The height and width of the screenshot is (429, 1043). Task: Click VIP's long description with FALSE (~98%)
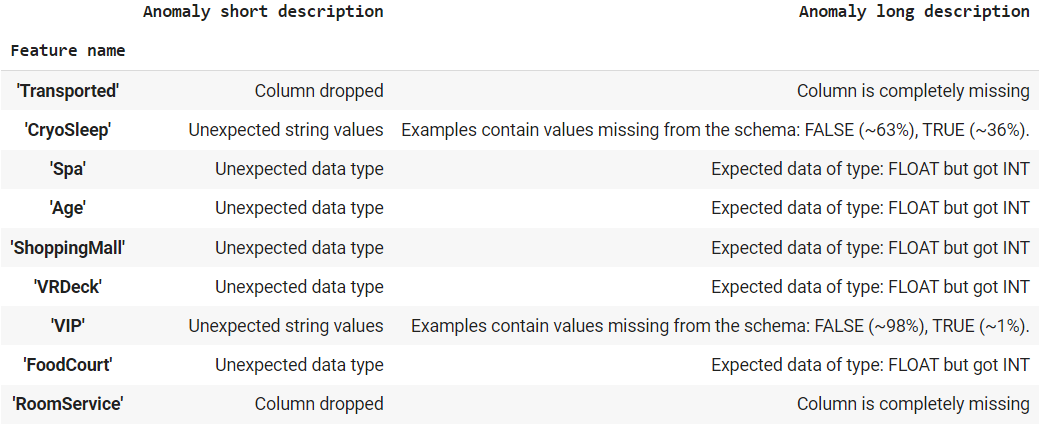tap(720, 326)
